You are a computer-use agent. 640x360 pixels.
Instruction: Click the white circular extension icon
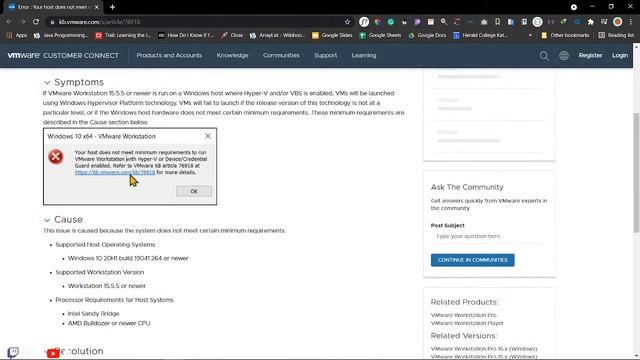pos(538,22)
